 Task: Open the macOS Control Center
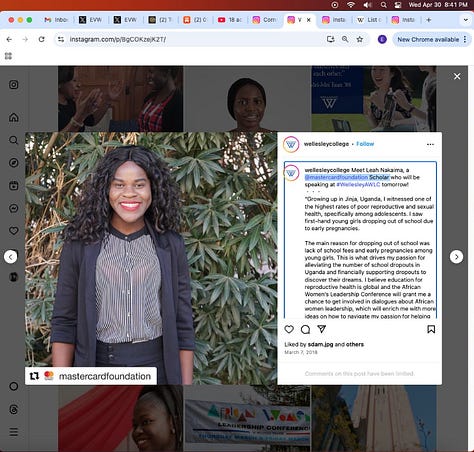click(x=398, y=5)
